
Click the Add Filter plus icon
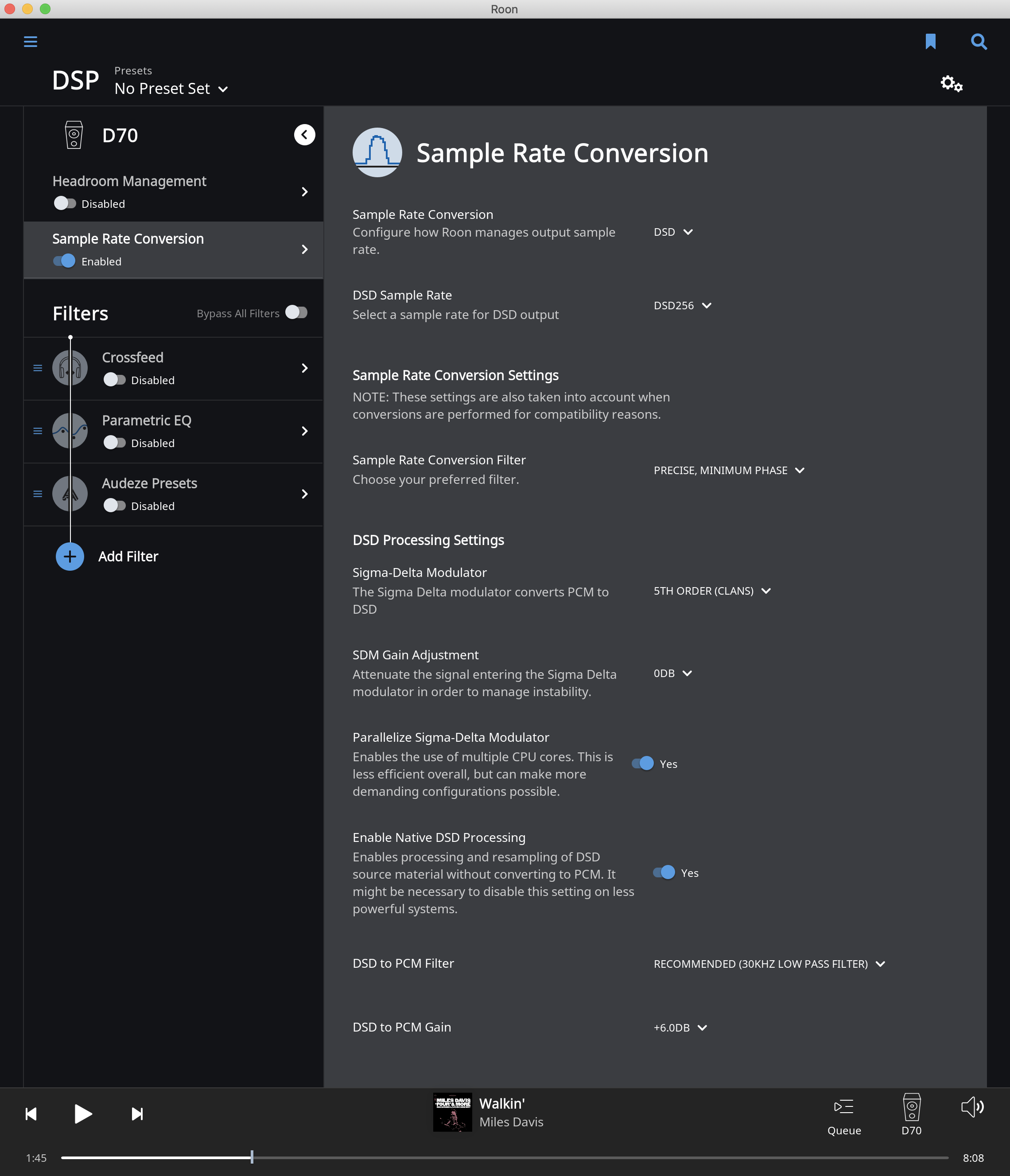[x=70, y=556]
